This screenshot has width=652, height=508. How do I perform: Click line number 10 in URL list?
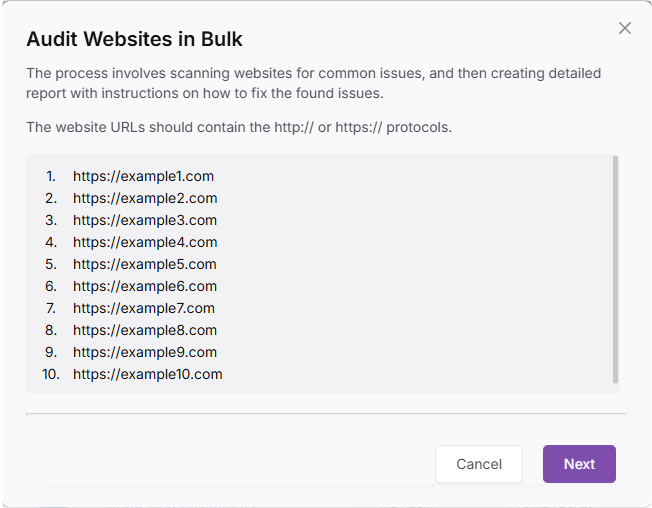[x=51, y=374]
